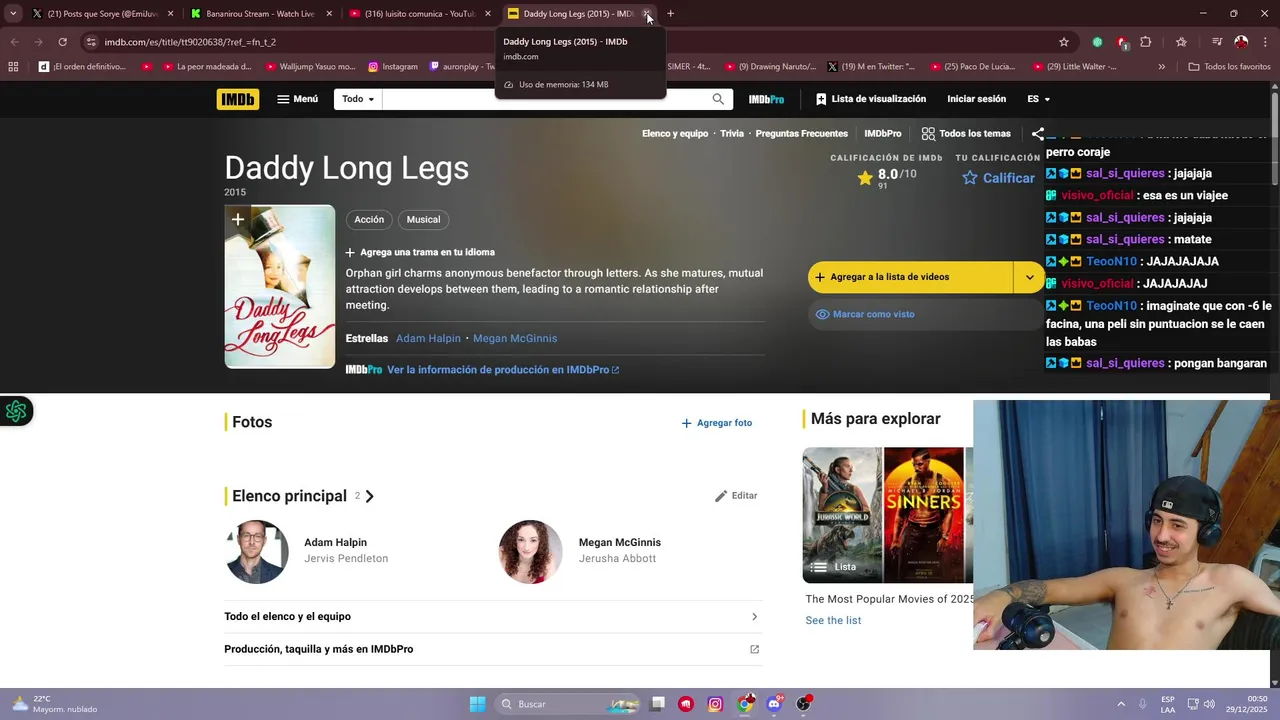Expand Todo el elenco y el equipo row
This screenshot has width=1280, height=720.
click(491, 617)
